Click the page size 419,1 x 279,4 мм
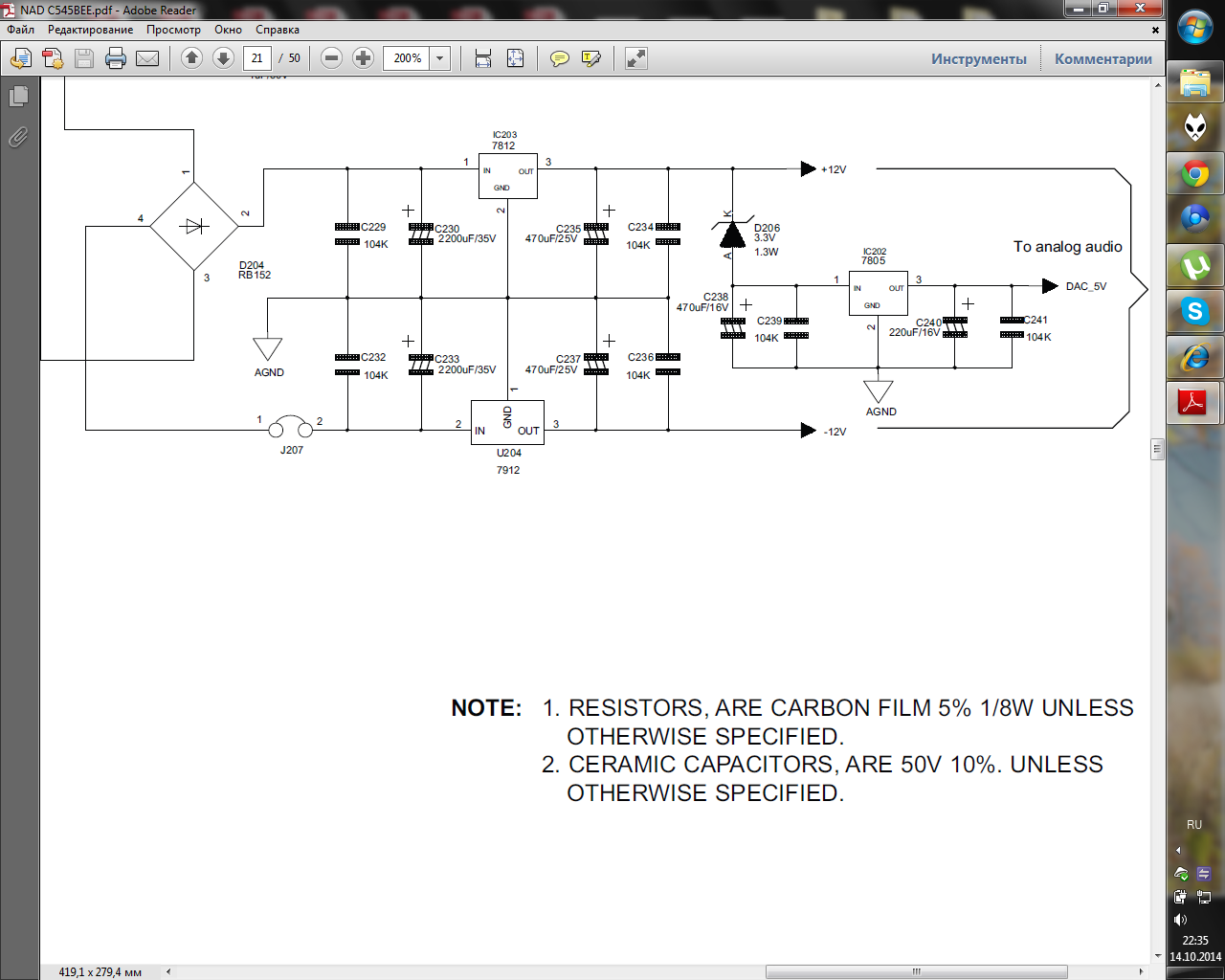The width and height of the screenshot is (1225, 980). pos(100,971)
